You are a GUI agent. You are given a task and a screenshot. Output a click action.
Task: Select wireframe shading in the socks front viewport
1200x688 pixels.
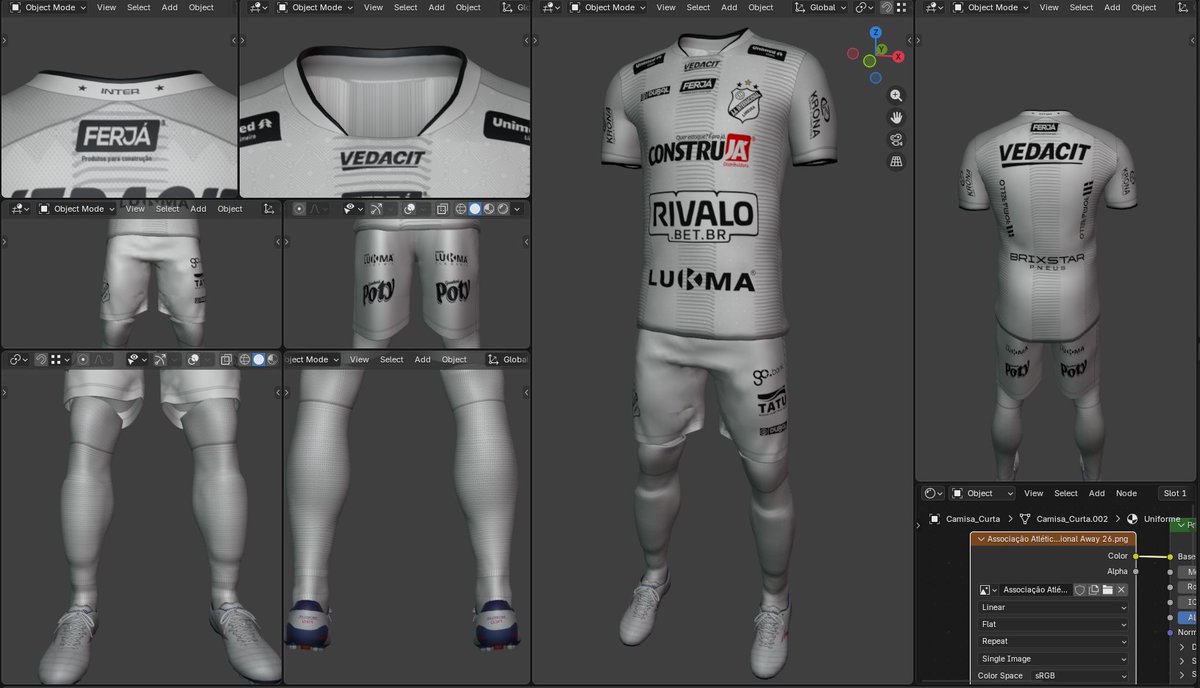[245, 359]
